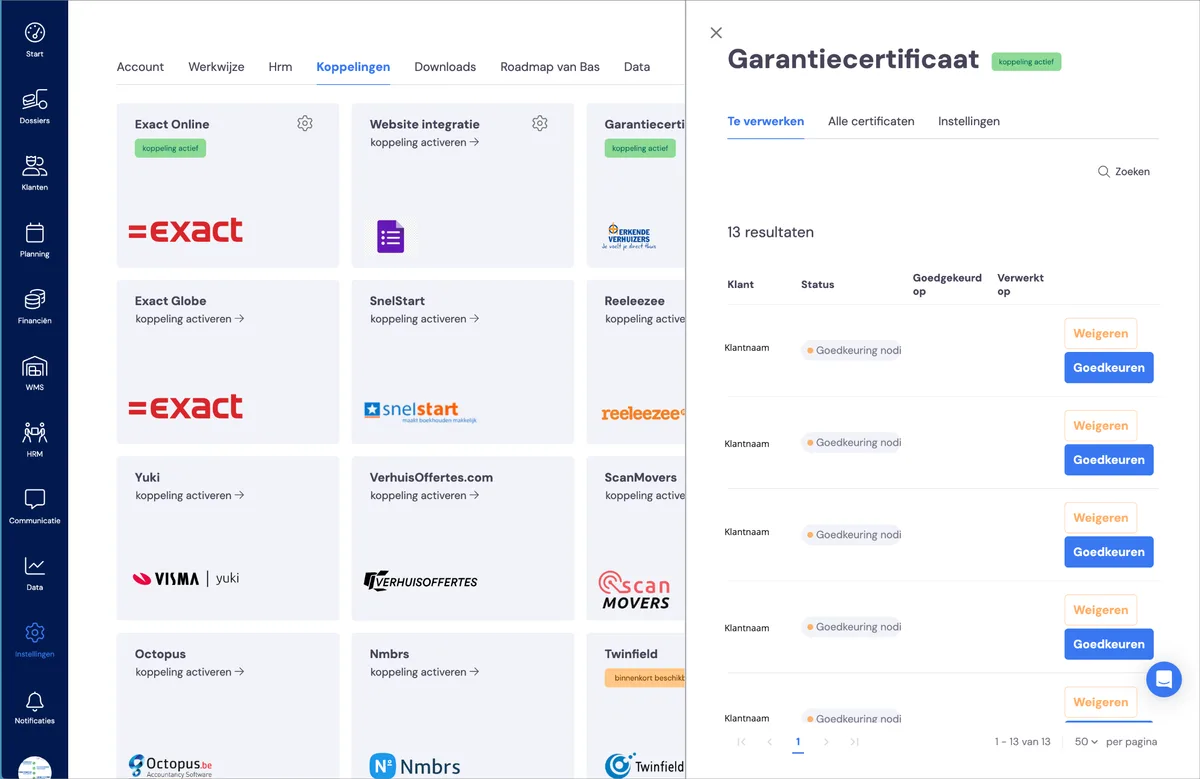Open Data in the sidebar
This screenshot has height=779, width=1200.
click(34, 573)
